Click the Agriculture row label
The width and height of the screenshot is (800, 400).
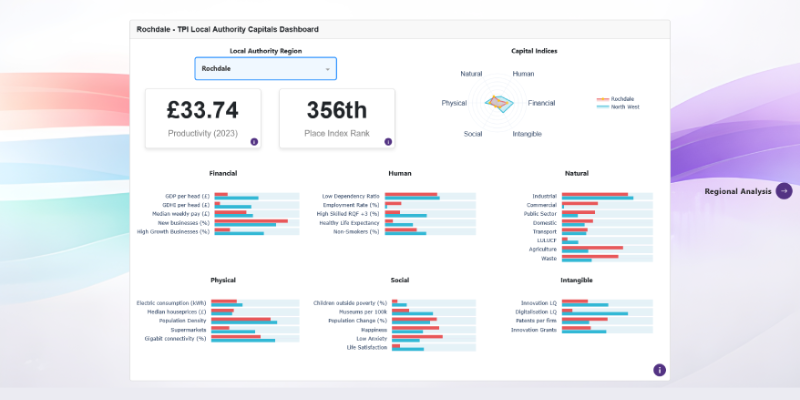tap(543, 249)
